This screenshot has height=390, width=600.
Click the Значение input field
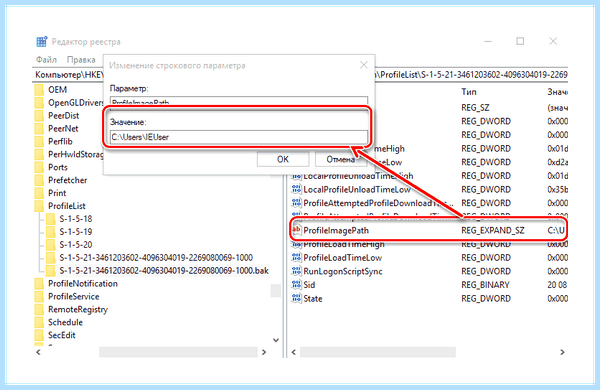pos(239,137)
